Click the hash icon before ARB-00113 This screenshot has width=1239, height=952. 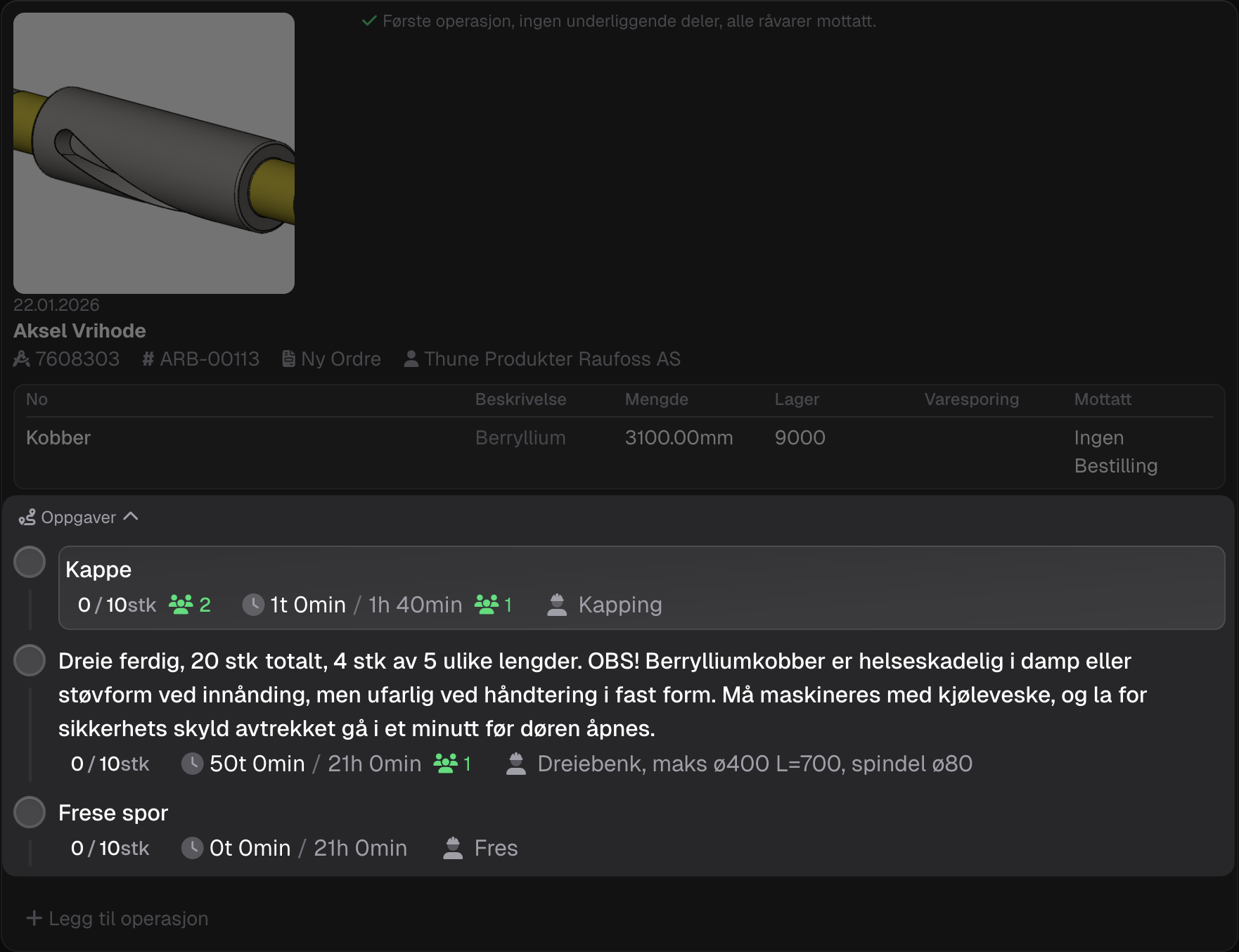tap(148, 359)
